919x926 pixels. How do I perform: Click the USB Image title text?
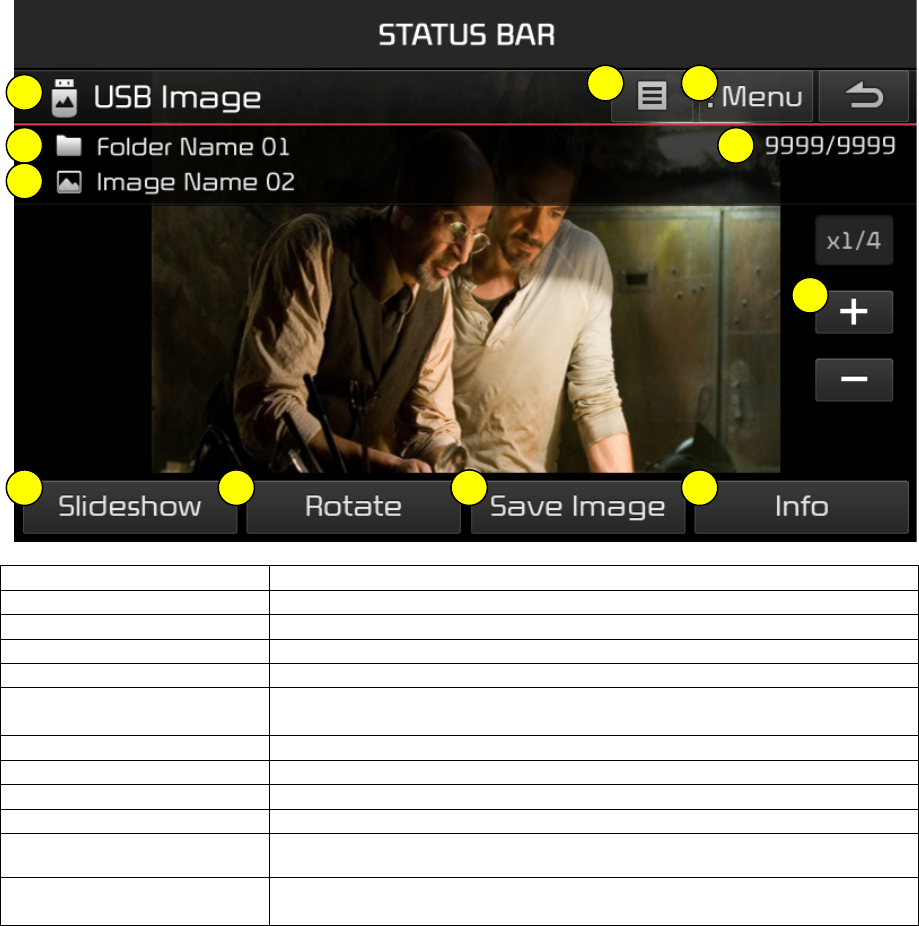tap(177, 97)
